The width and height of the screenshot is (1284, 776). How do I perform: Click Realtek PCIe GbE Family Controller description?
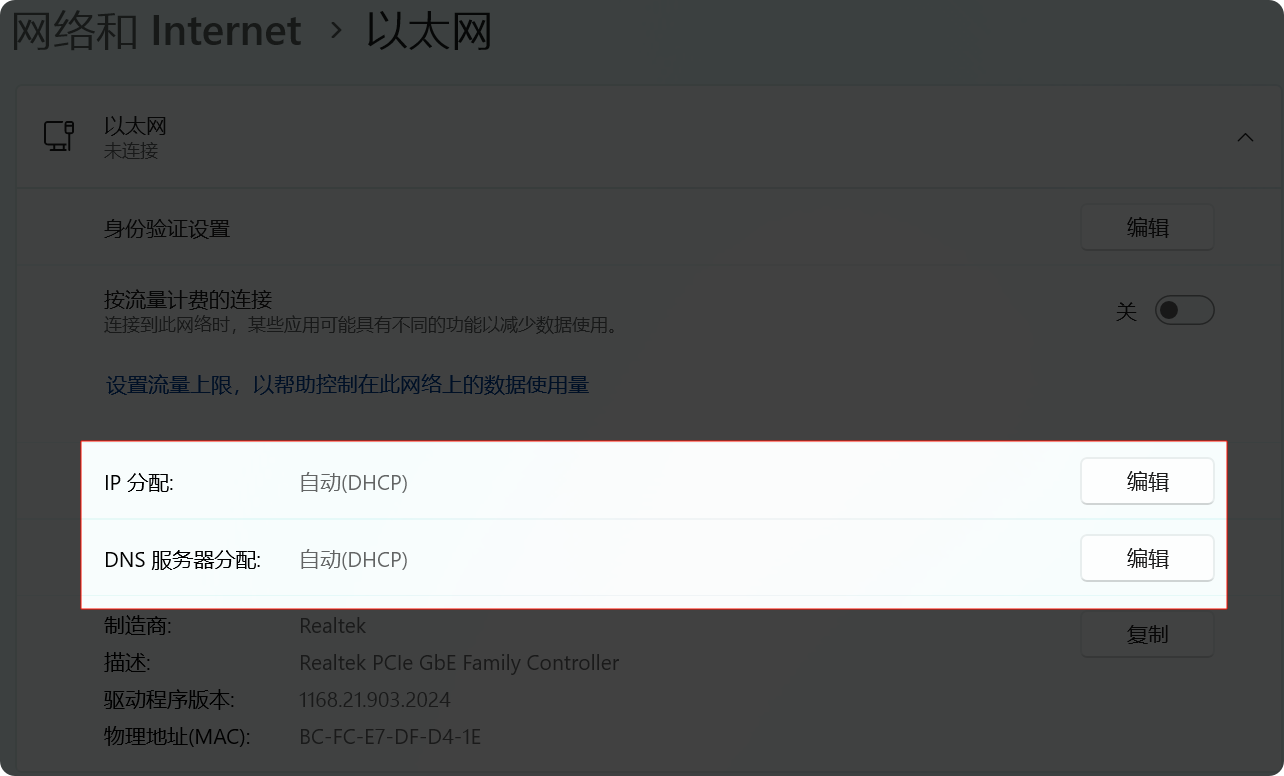[x=459, y=663]
